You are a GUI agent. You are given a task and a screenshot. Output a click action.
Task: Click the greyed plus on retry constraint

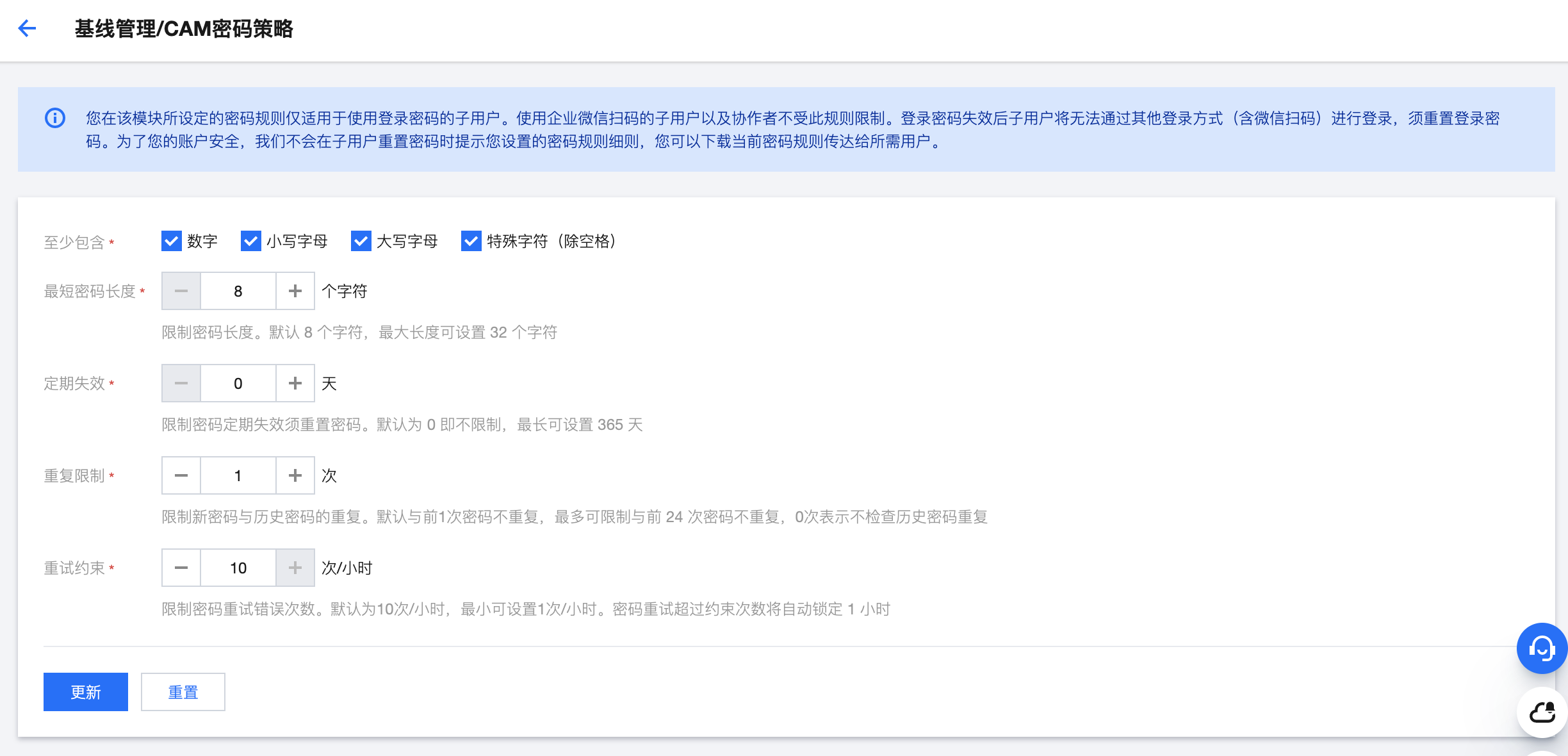[295, 568]
